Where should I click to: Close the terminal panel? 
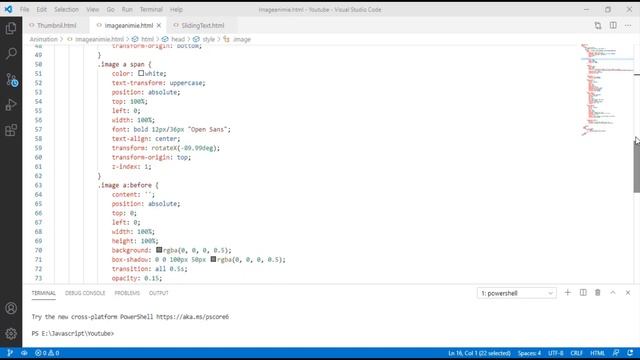[628, 293]
